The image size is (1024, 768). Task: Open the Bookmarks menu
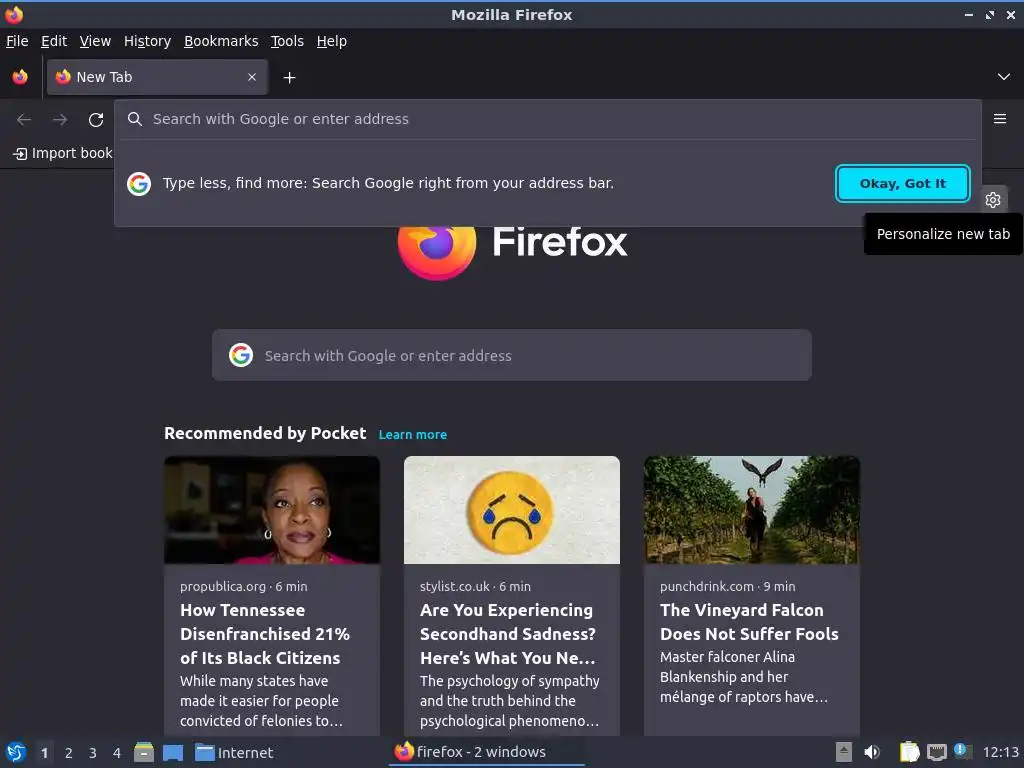click(221, 41)
